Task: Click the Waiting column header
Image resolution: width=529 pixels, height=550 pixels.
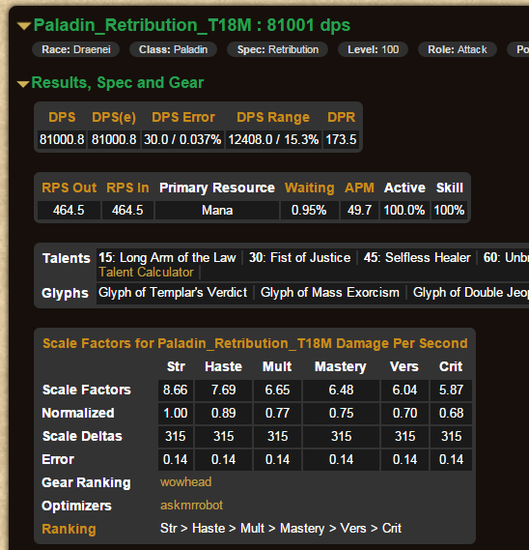Action: point(309,188)
